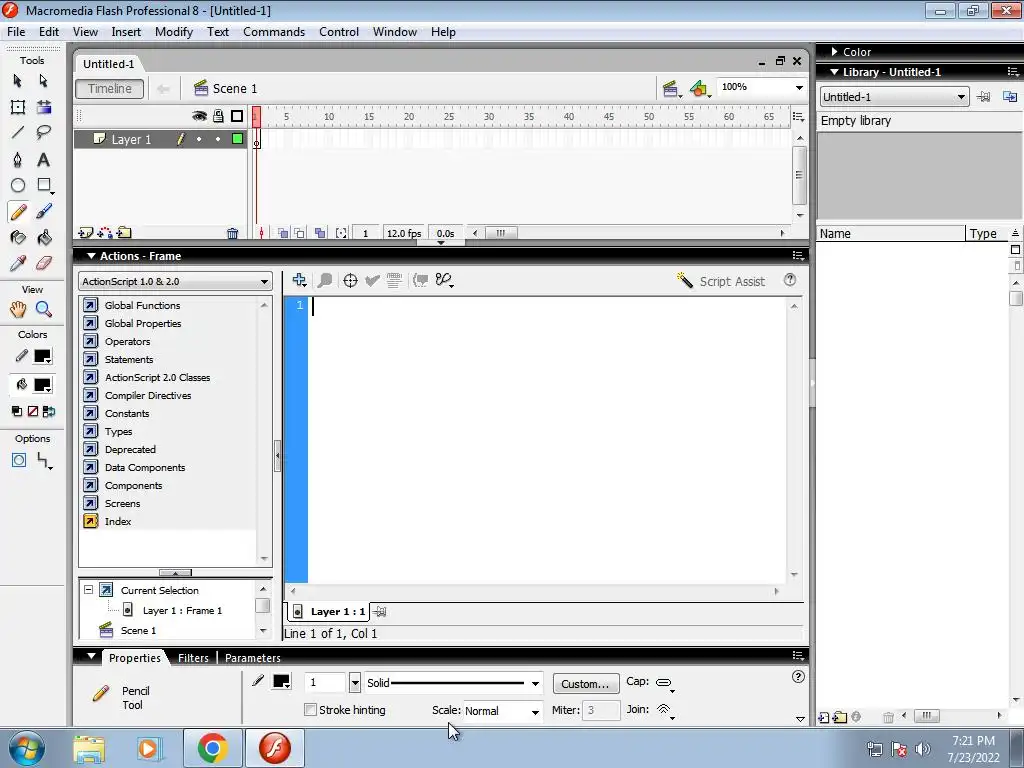The width and height of the screenshot is (1024, 768).
Task: Select the Line tool
Action: coord(18,133)
